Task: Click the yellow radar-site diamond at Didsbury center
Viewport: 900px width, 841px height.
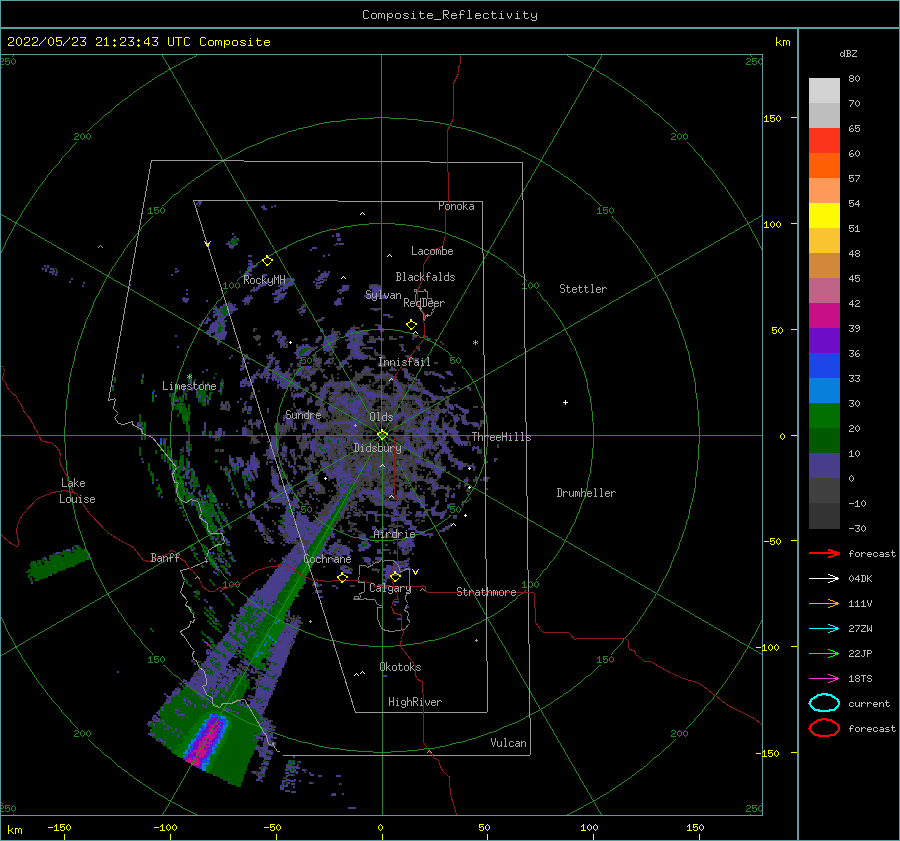Action: tap(382, 435)
